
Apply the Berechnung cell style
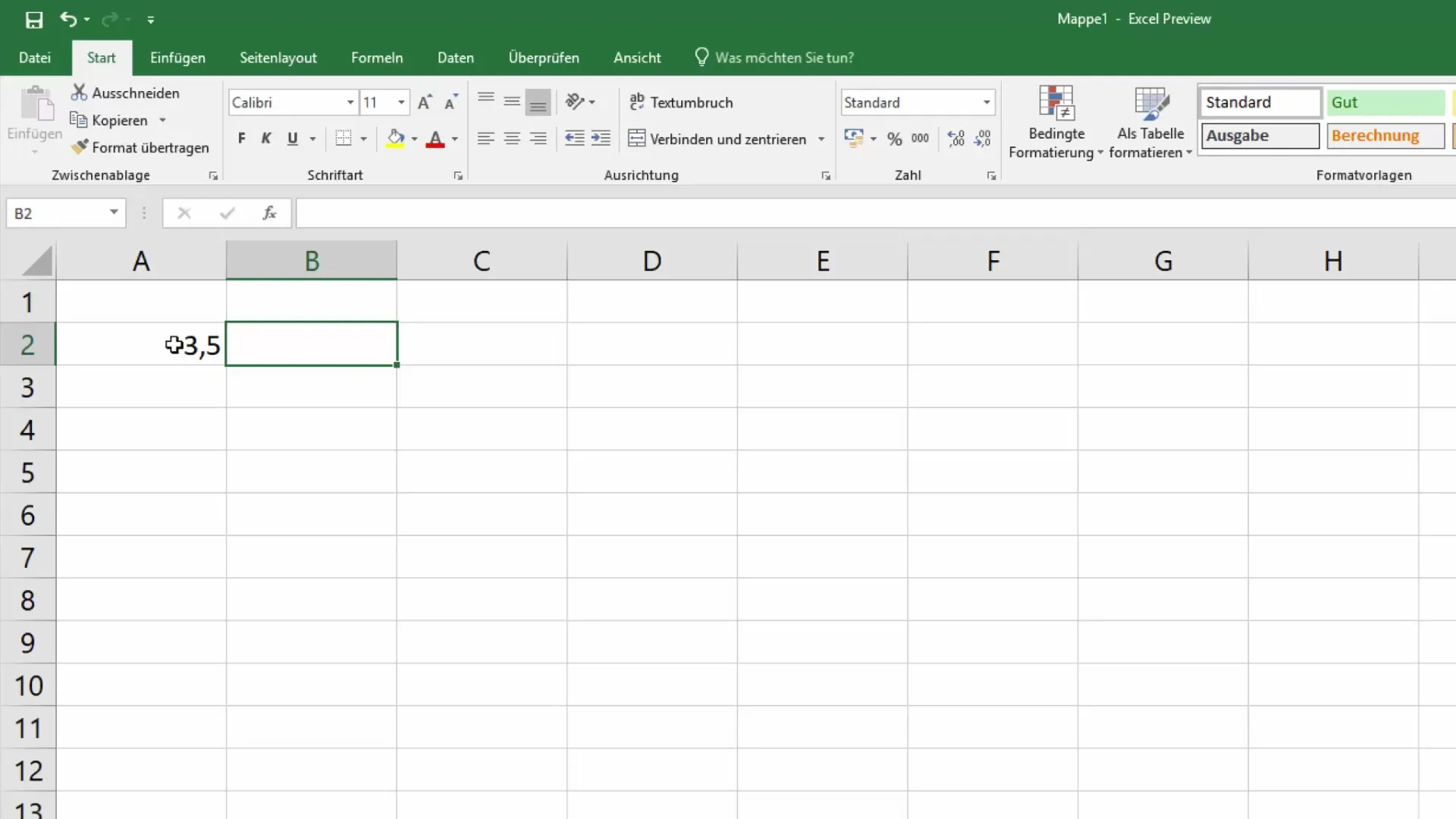click(1386, 136)
